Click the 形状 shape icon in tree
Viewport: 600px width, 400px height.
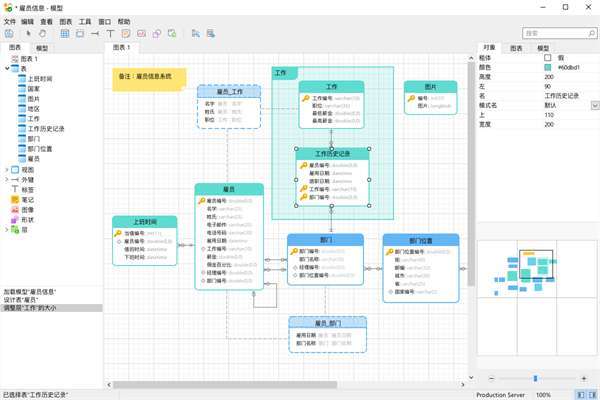[x=15, y=219]
